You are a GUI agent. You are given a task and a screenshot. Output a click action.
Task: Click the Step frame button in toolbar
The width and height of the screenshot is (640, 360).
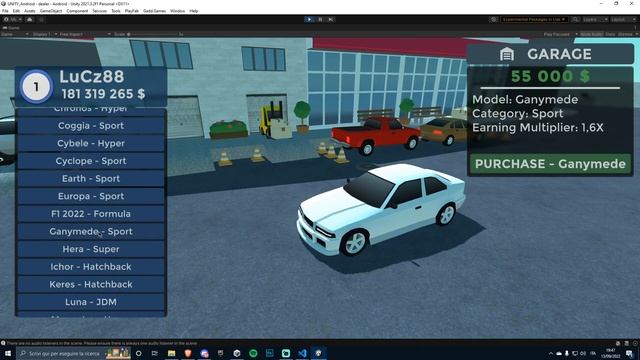pos(331,19)
